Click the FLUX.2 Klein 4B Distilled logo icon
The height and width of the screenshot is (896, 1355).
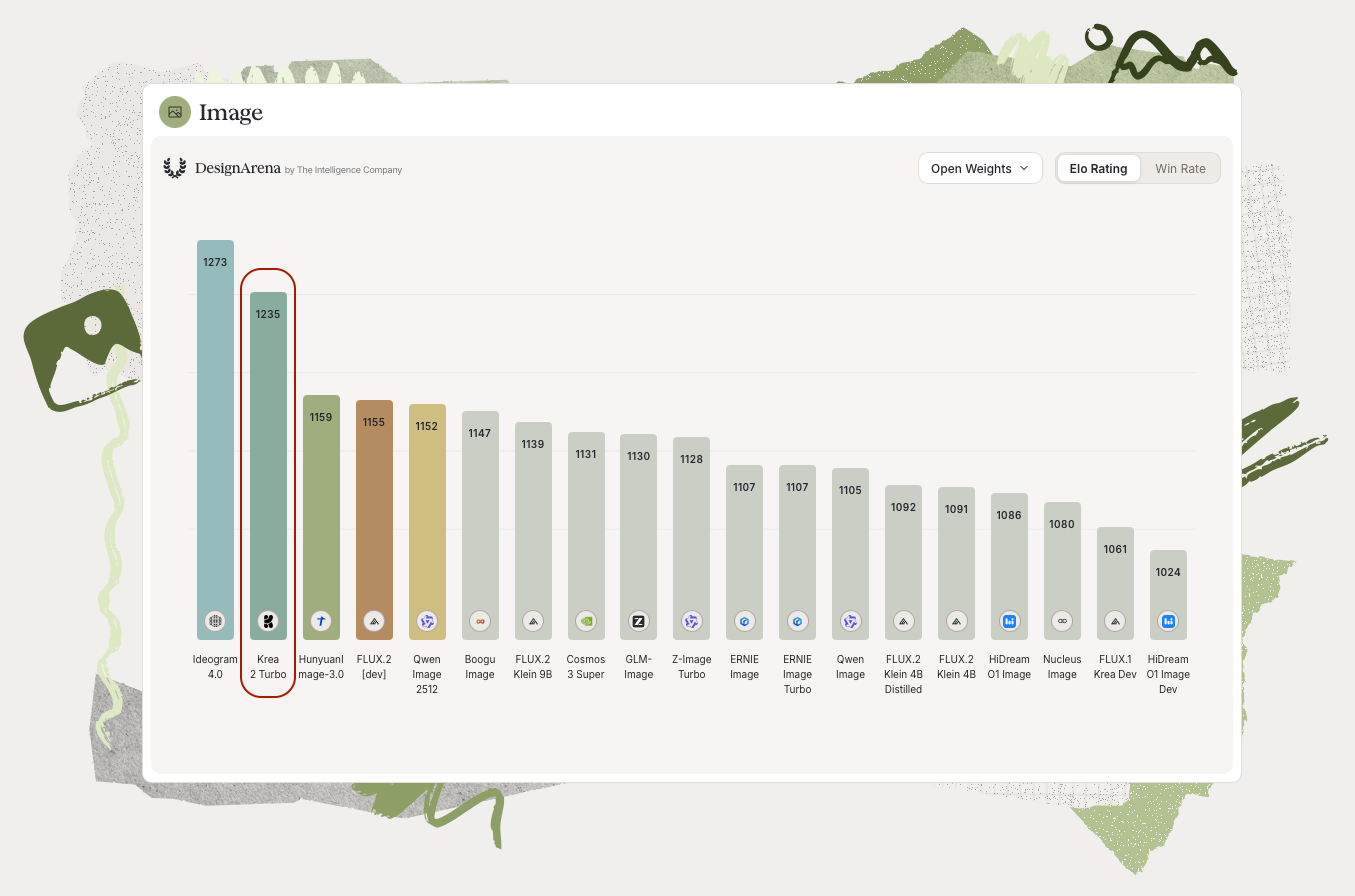(903, 621)
